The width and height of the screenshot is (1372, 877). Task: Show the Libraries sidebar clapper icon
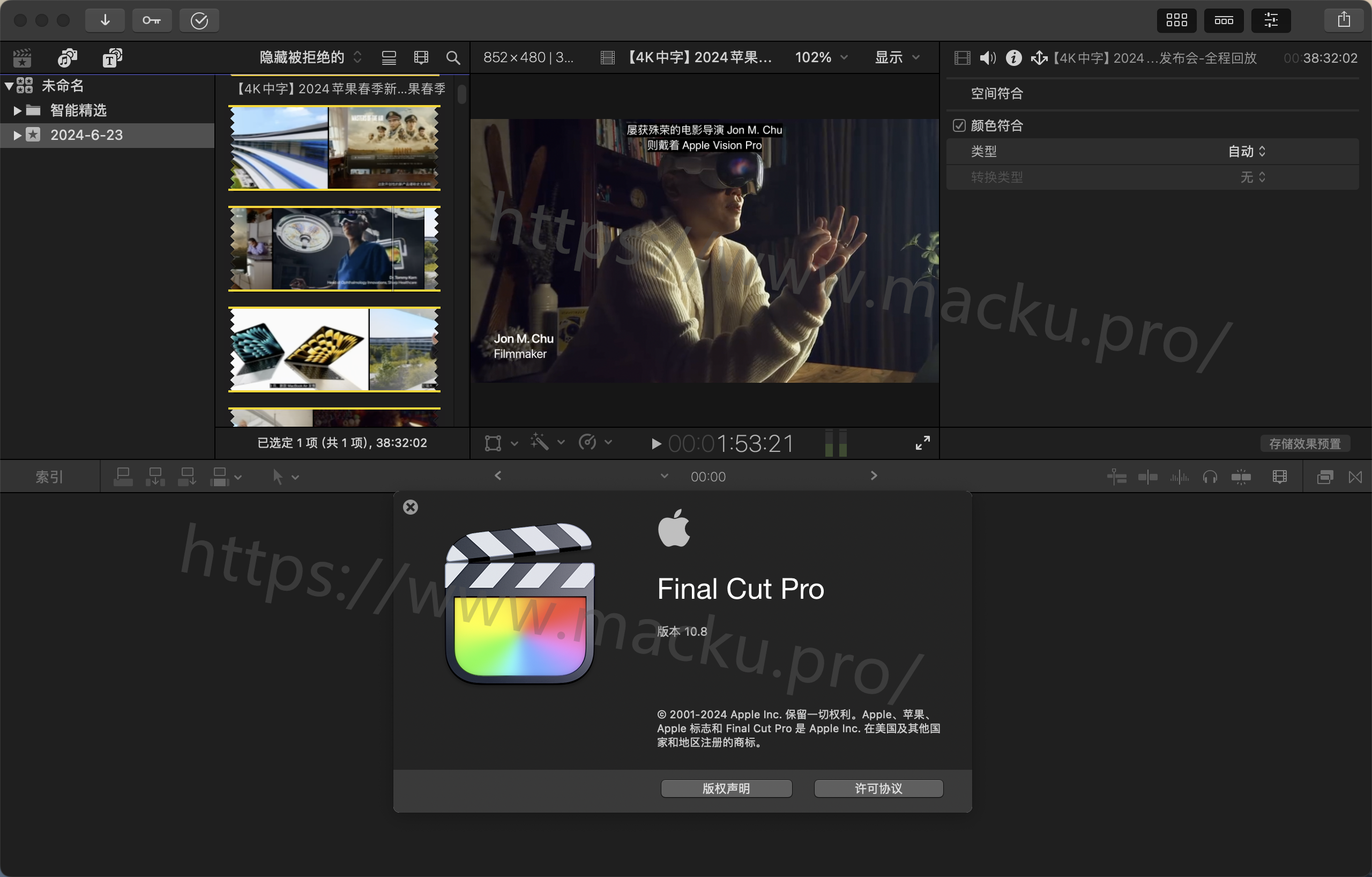(x=22, y=57)
